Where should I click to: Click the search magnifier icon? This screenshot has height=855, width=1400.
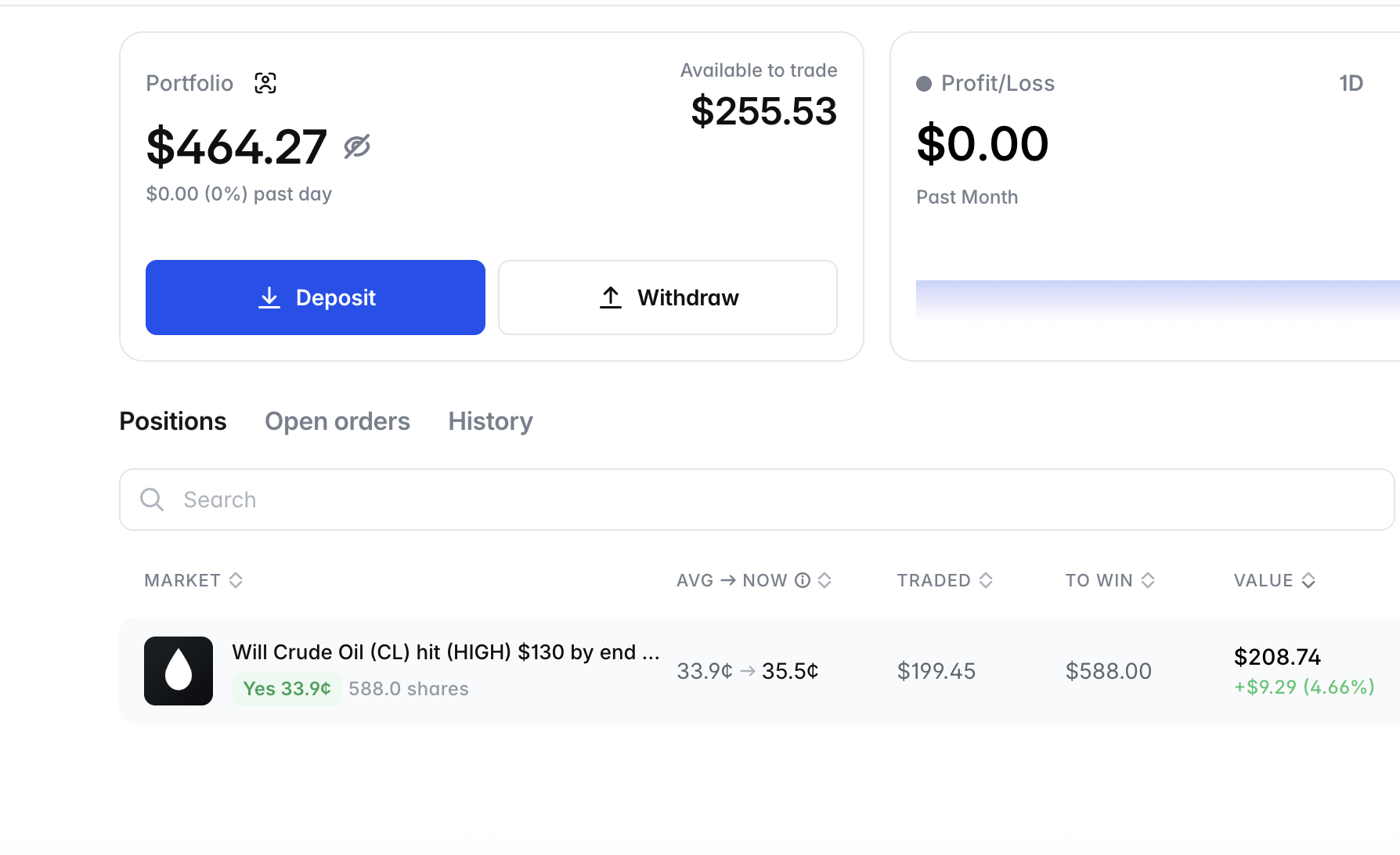click(152, 500)
